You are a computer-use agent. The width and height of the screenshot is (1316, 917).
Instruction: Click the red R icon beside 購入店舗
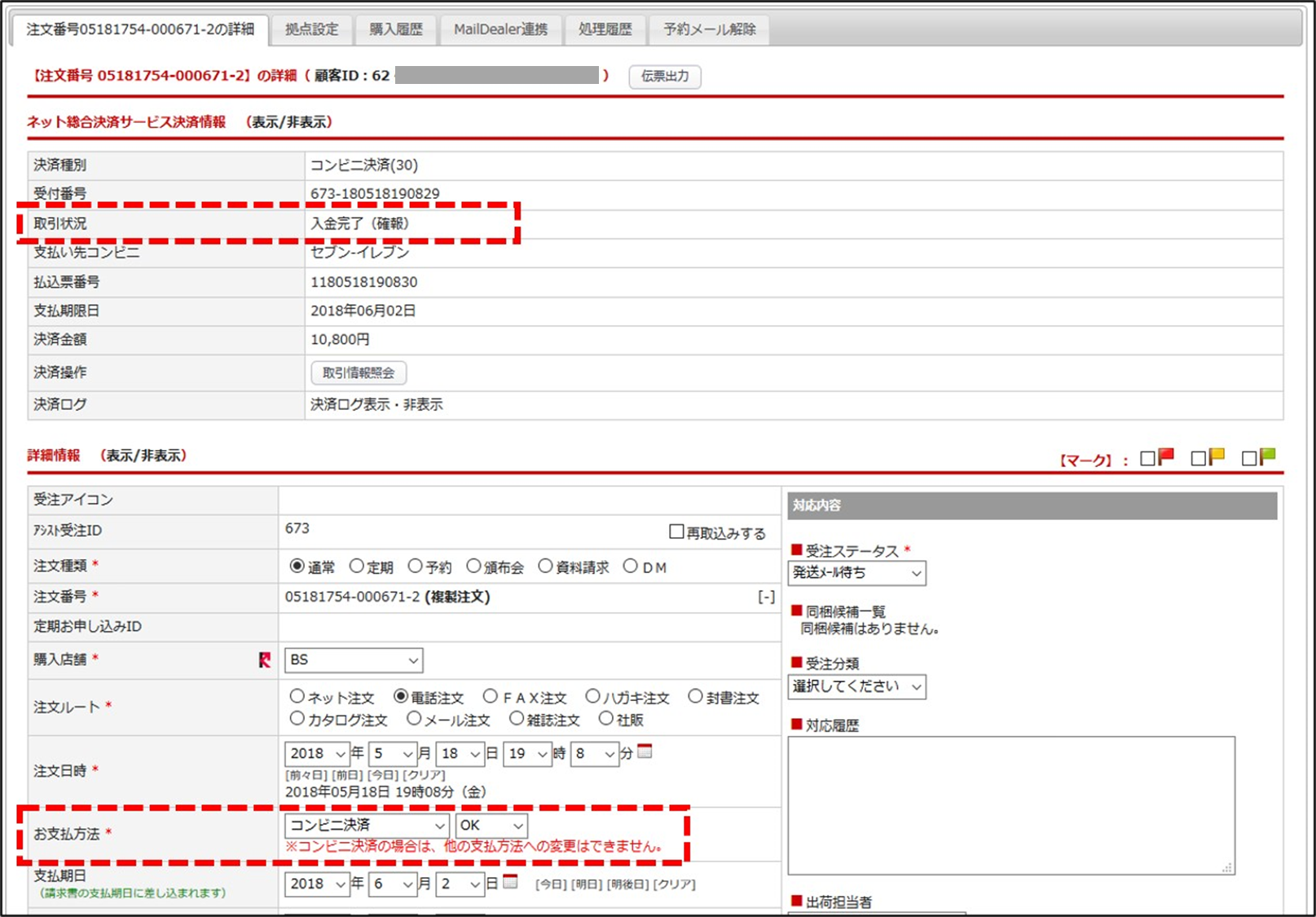coord(265,660)
